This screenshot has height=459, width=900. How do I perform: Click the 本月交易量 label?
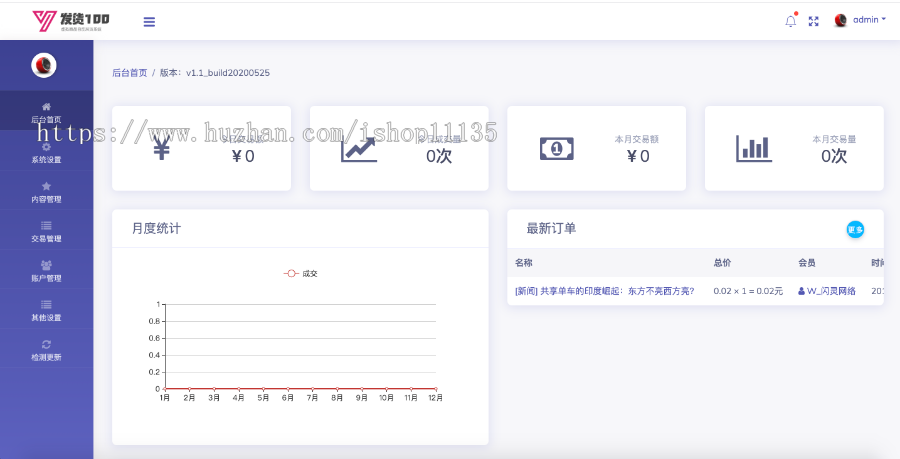[x=834, y=139]
